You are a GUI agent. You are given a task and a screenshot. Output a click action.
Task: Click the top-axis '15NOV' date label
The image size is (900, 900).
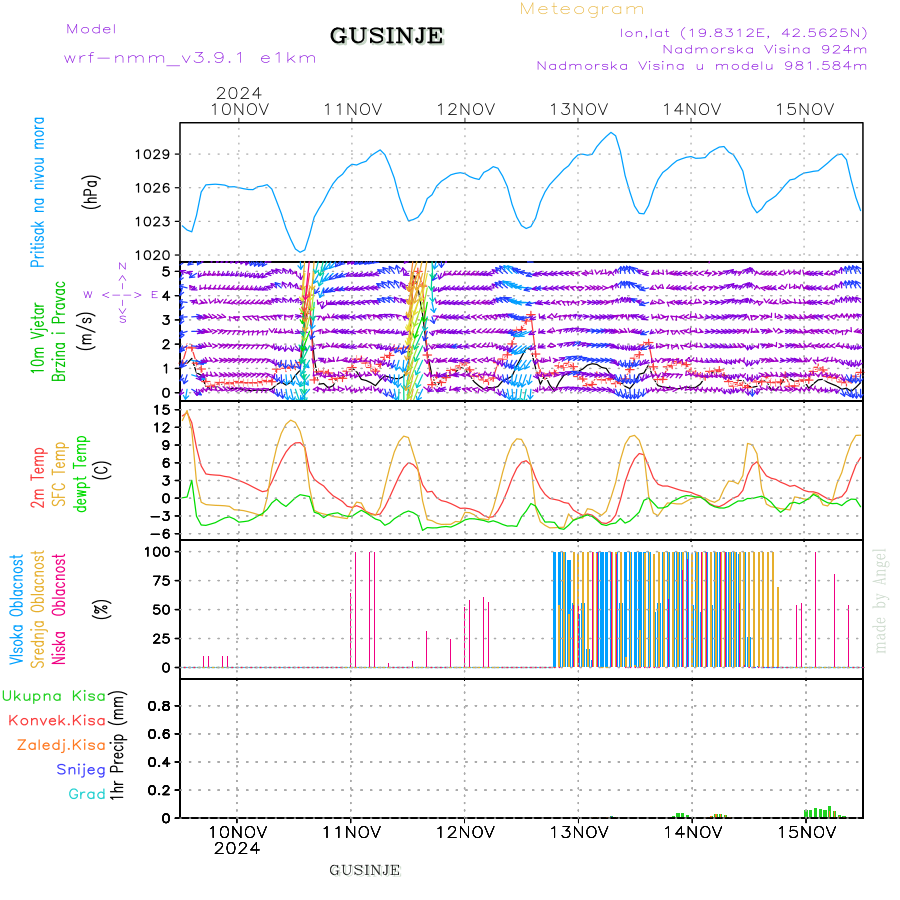pos(805,110)
